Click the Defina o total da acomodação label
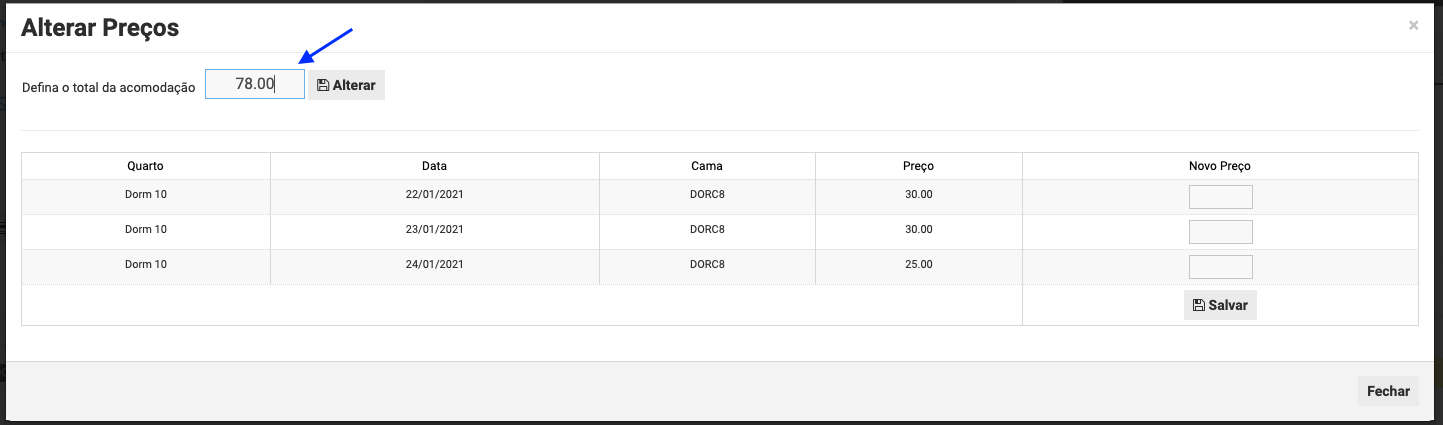 [x=109, y=87]
